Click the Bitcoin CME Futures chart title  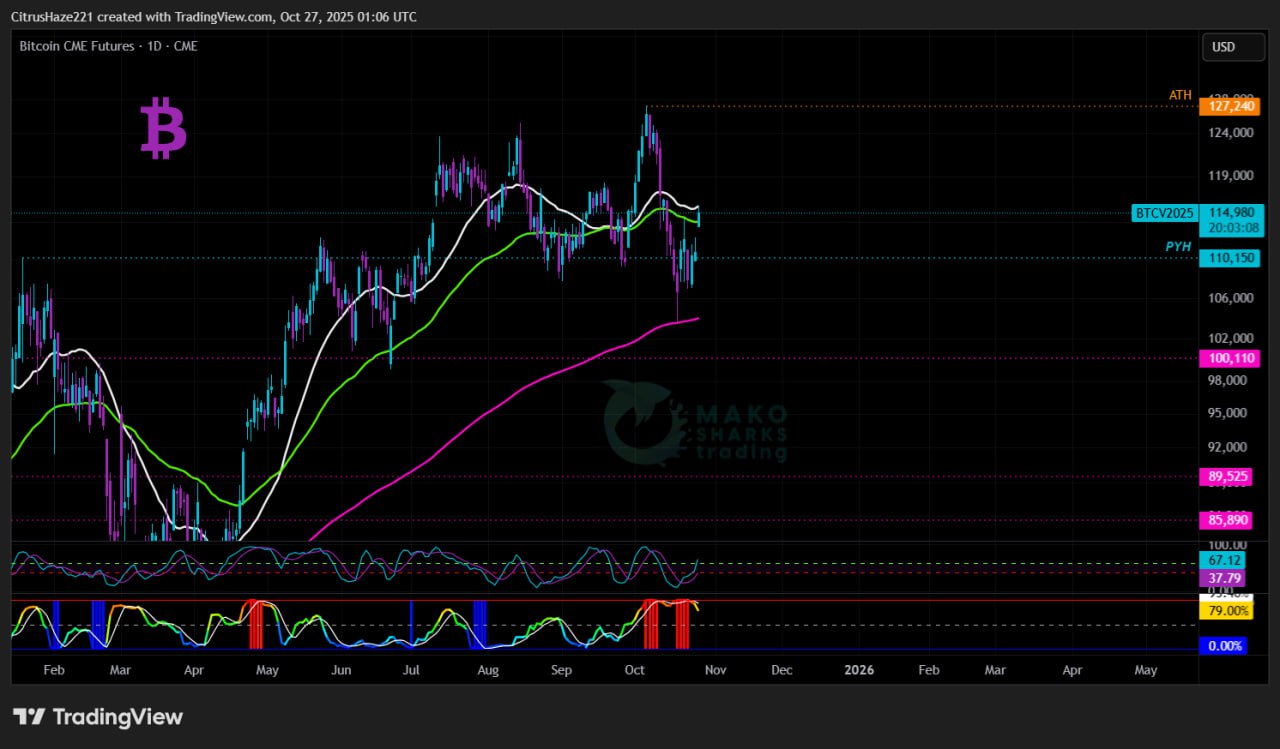(x=108, y=46)
